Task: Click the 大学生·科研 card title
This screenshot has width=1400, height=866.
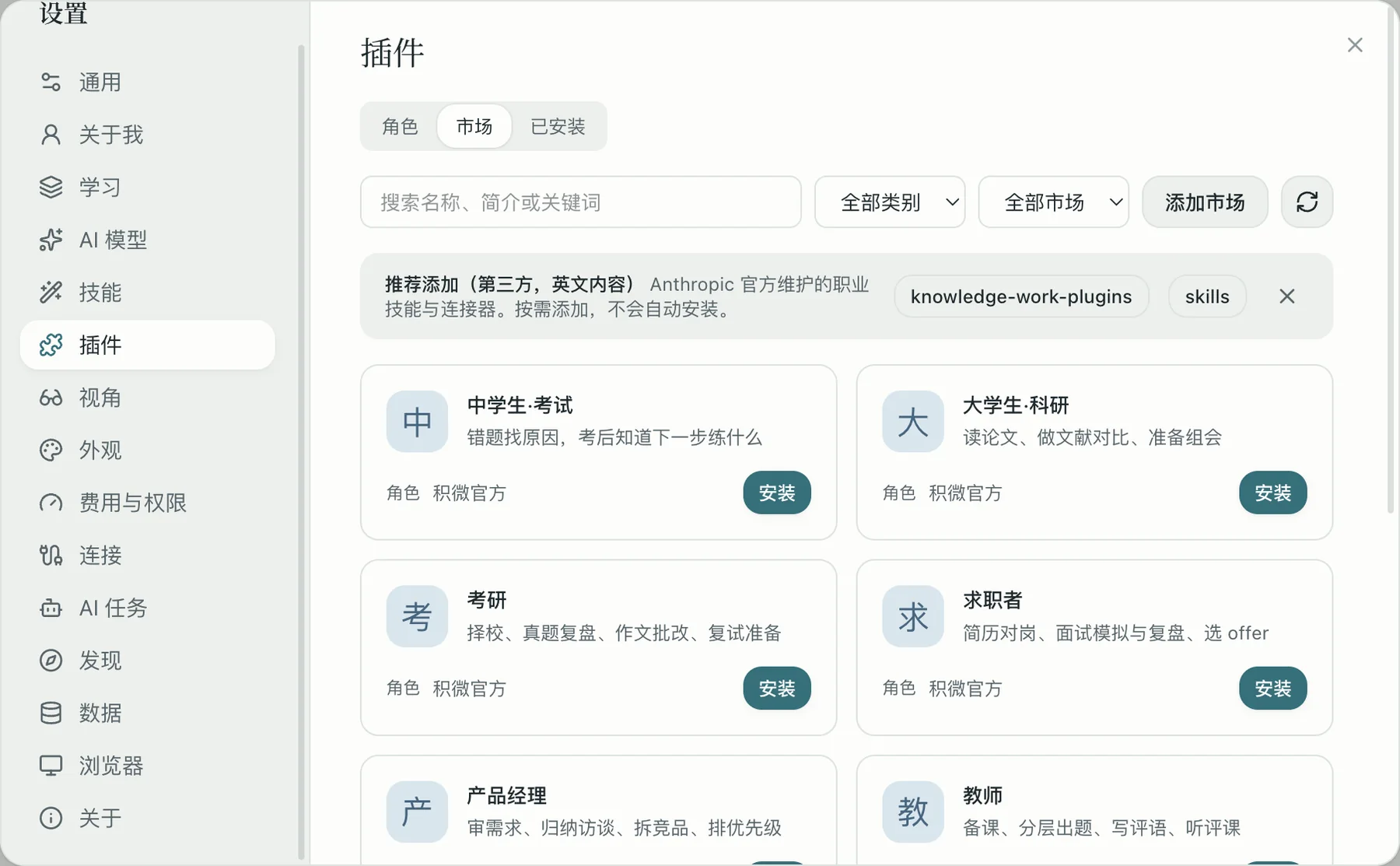Action: pyautogui.click(x=1016, y=405)
